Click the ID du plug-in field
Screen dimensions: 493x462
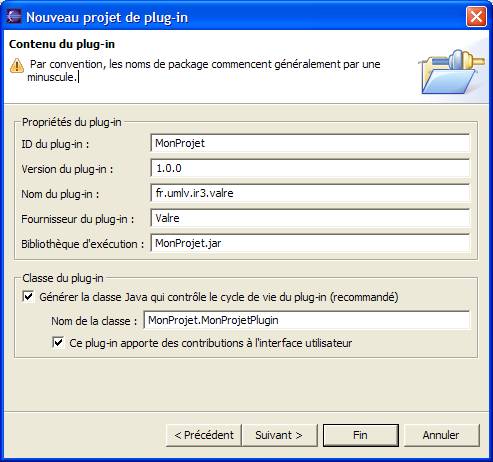(310, 143)
